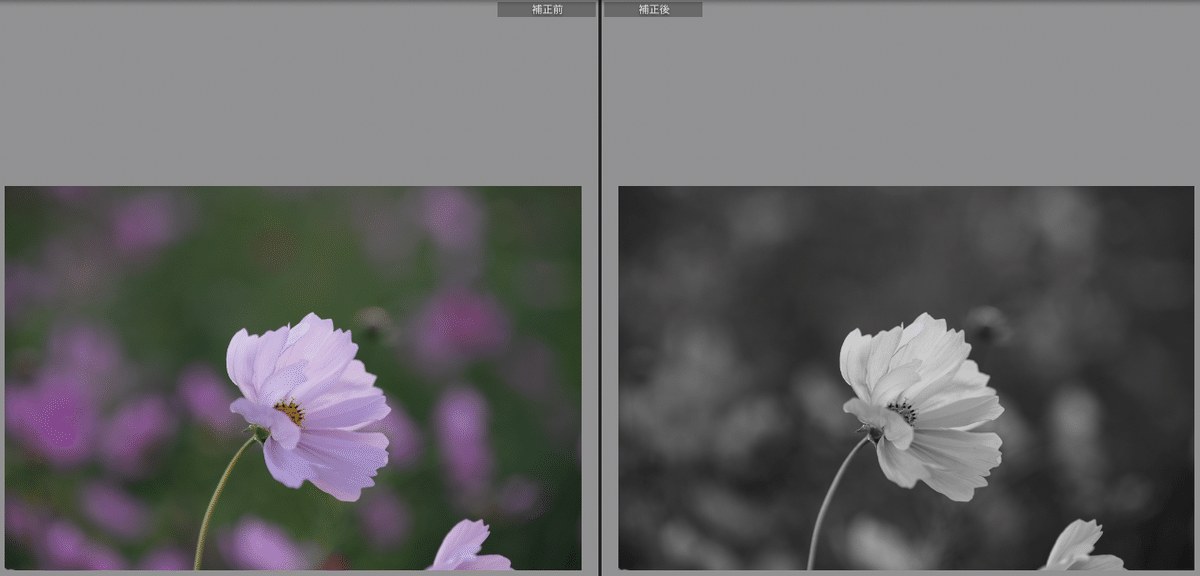Click the gray stem in the monochrome photo
This screenshot has height=576, width=1200.
(829, 500)
